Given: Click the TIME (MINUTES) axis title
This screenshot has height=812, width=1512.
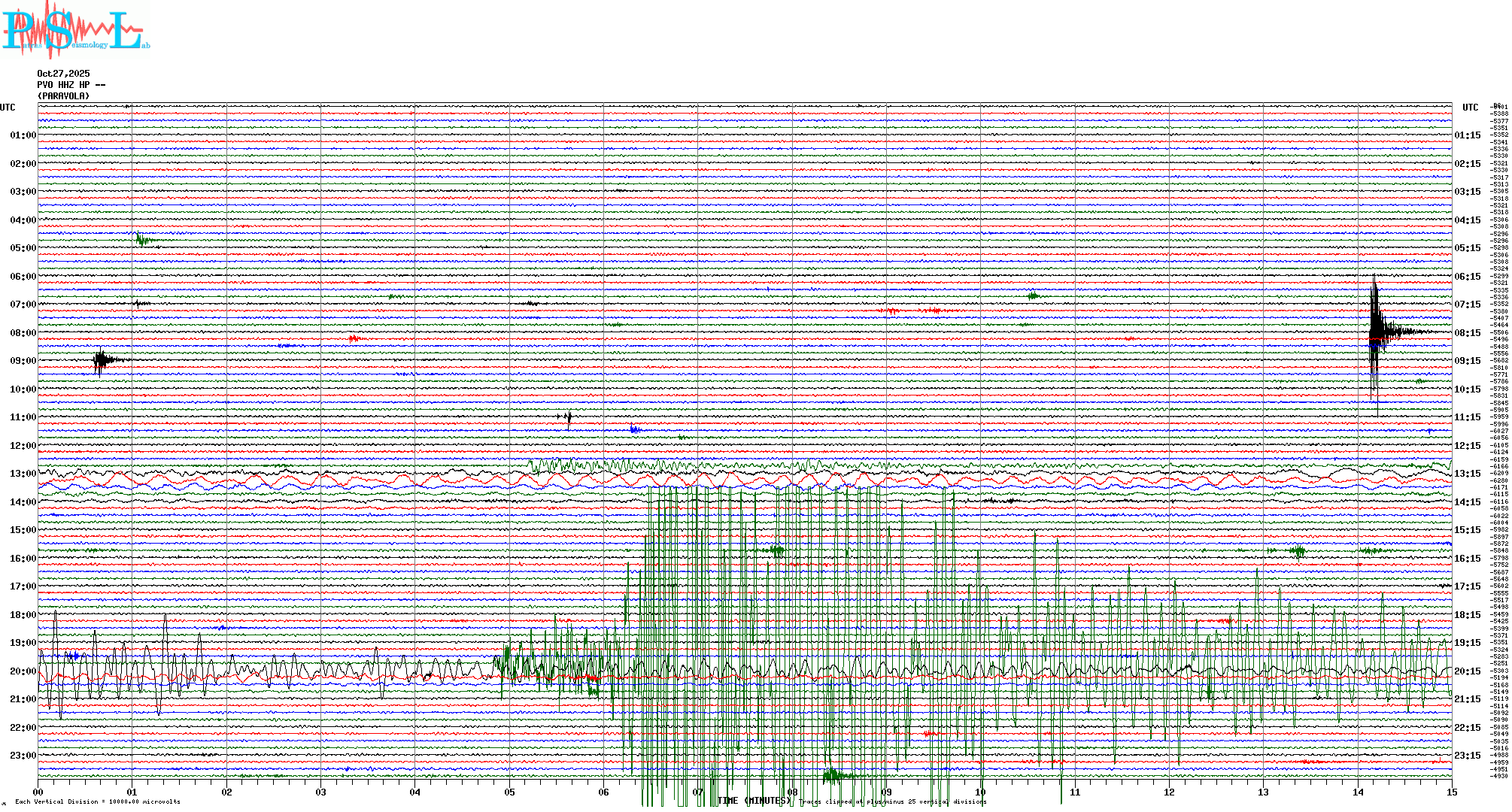Looking at the screenshot, I should pos(754,801).
